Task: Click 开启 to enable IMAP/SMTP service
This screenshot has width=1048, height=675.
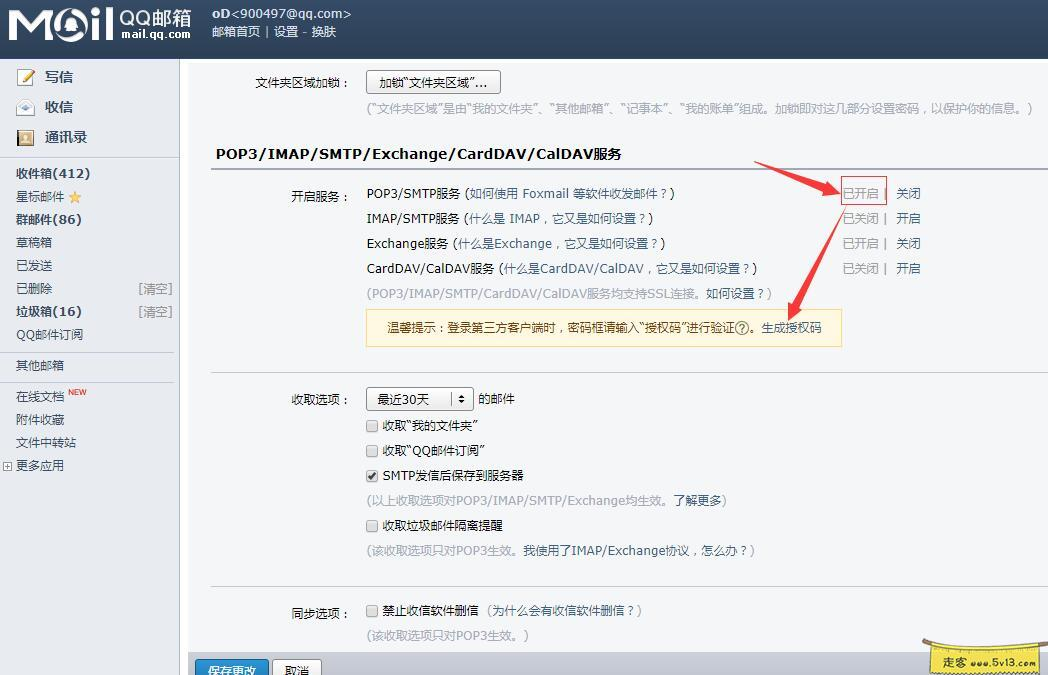Action: (x=908, y=218)
